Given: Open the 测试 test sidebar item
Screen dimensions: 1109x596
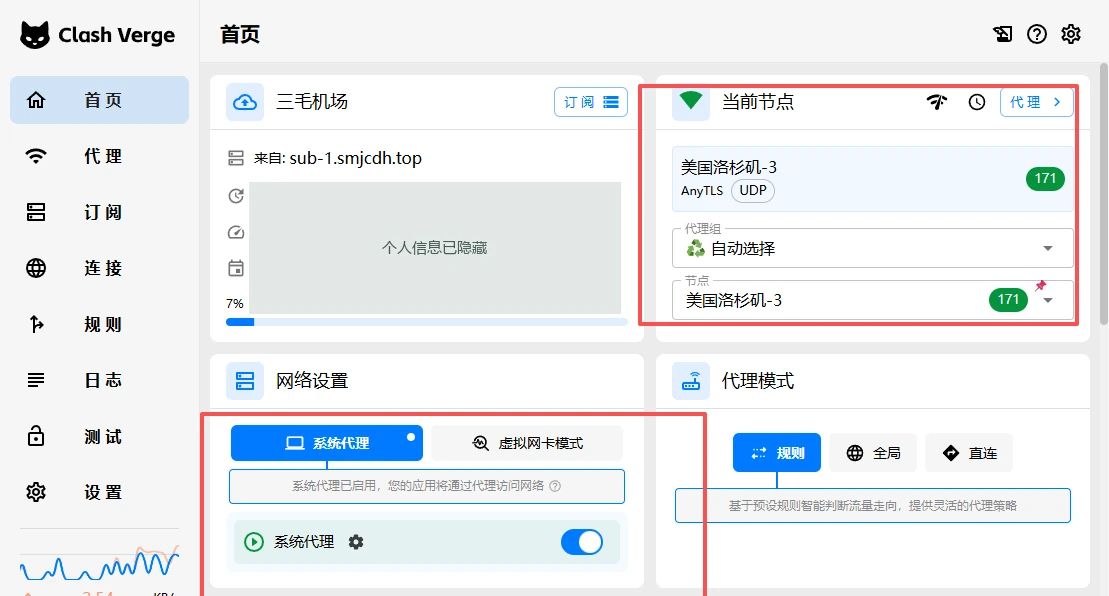Looking at the screenshot, I should (x=99, y=437).
